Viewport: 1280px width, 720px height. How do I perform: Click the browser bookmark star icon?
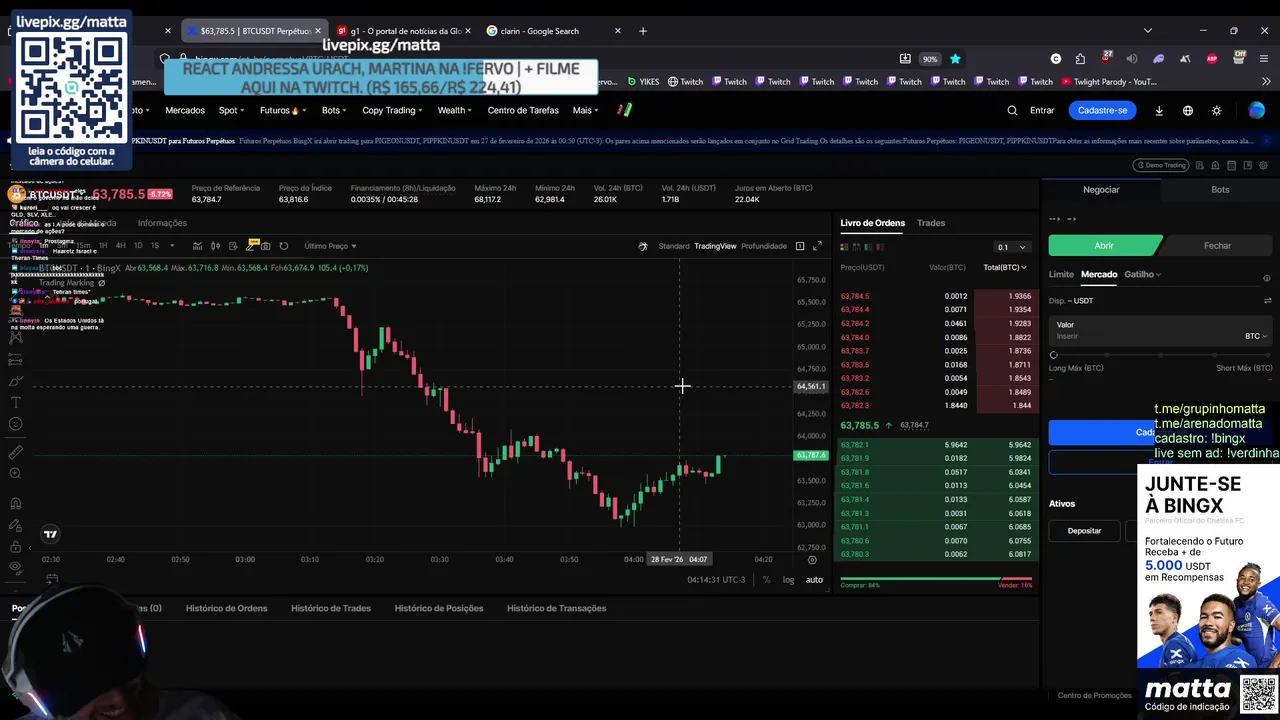(955, 59)
